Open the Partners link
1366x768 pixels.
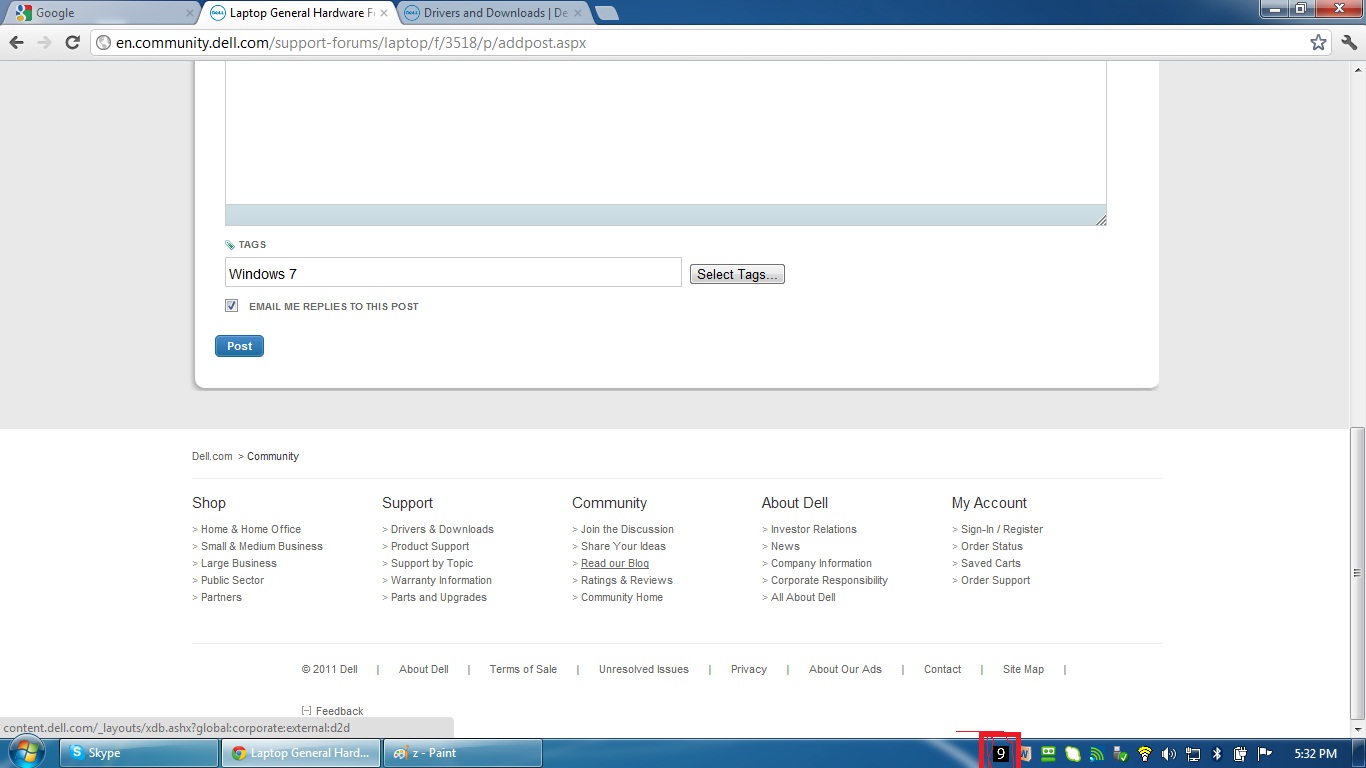pyautogui.click(x=221, y=597)
